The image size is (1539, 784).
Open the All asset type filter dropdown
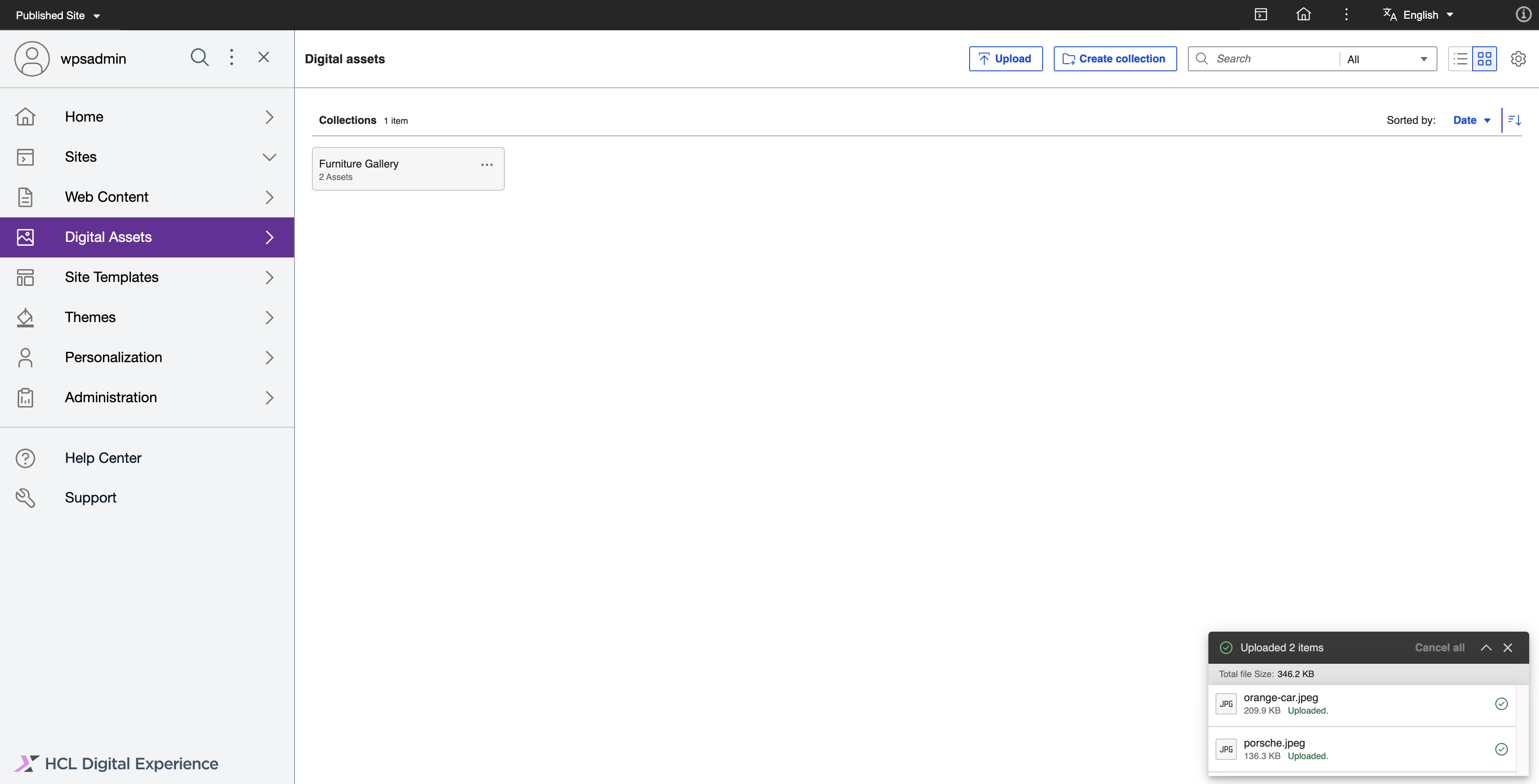click(x=1386, y=58)
